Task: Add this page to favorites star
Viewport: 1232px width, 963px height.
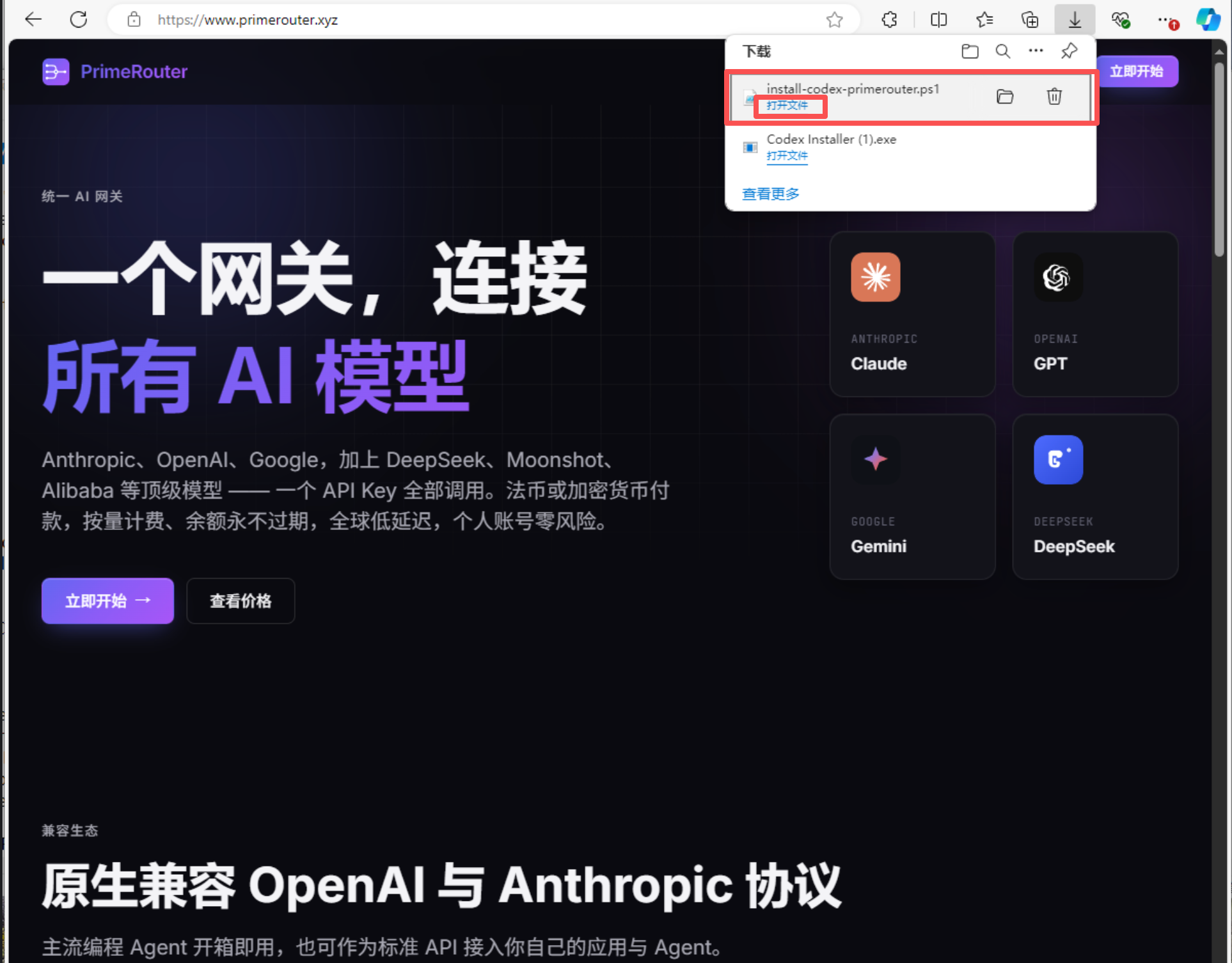Action: (x=834, y=20)
